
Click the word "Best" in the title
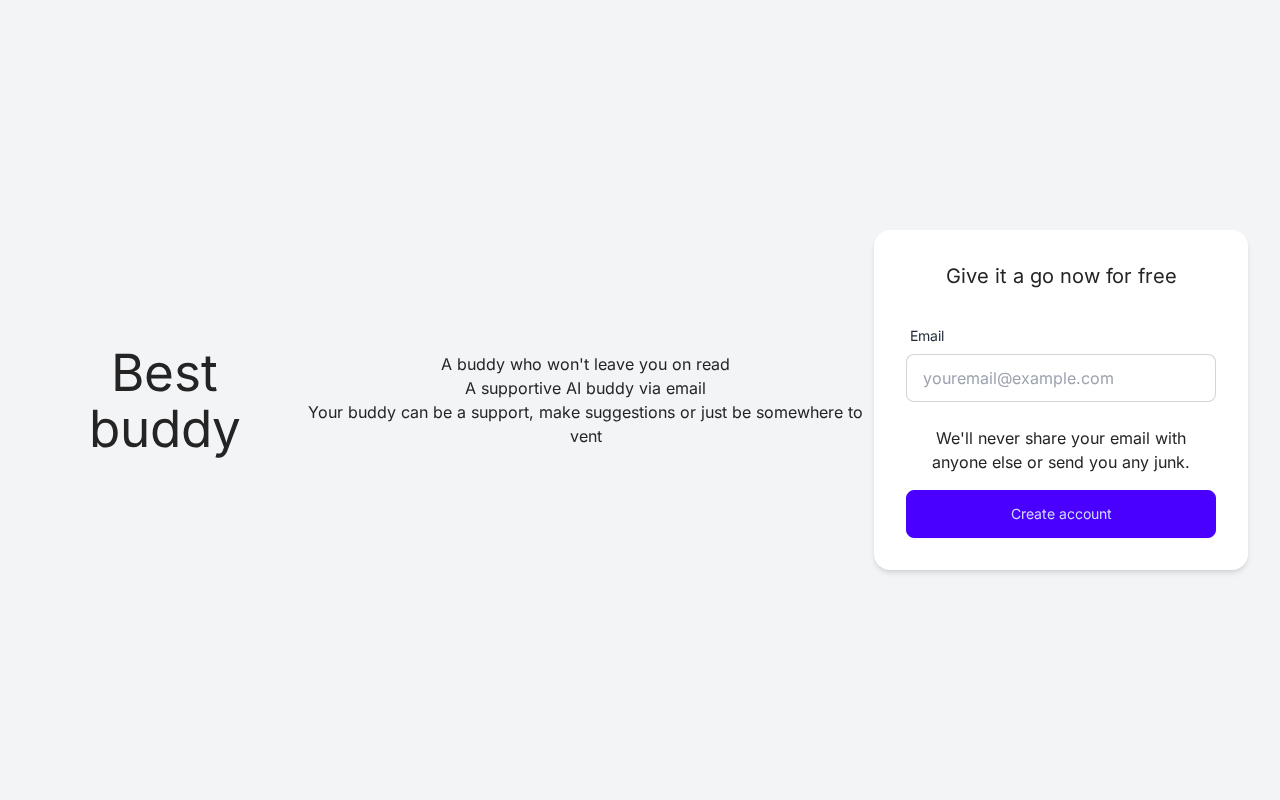click(x=165, y=373)
